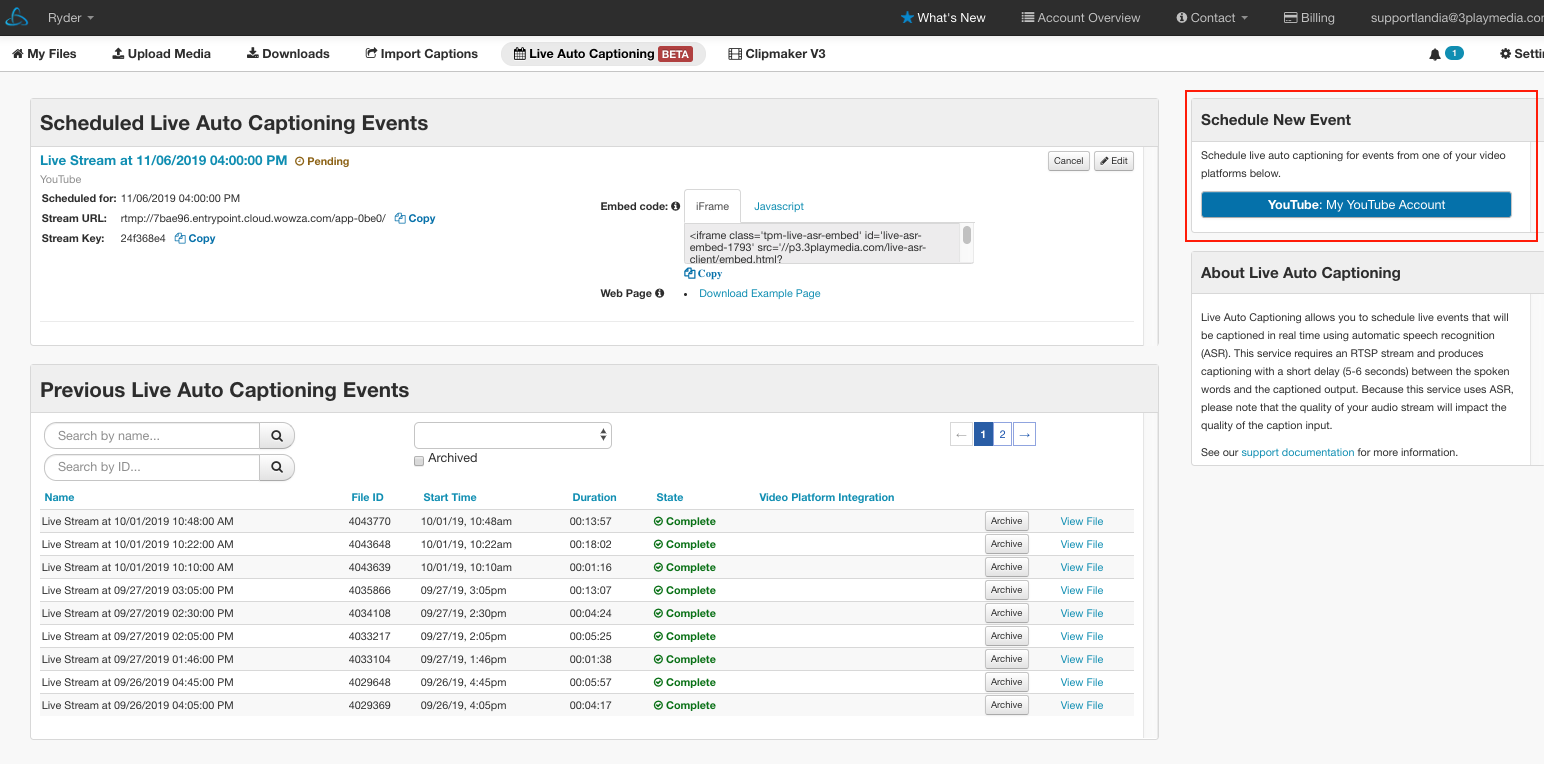Archive the 09/27/2019 02:30:00 PM stream
Image resolution: width=1544 pixels, height=764 pixels.
click(1007, 613)
